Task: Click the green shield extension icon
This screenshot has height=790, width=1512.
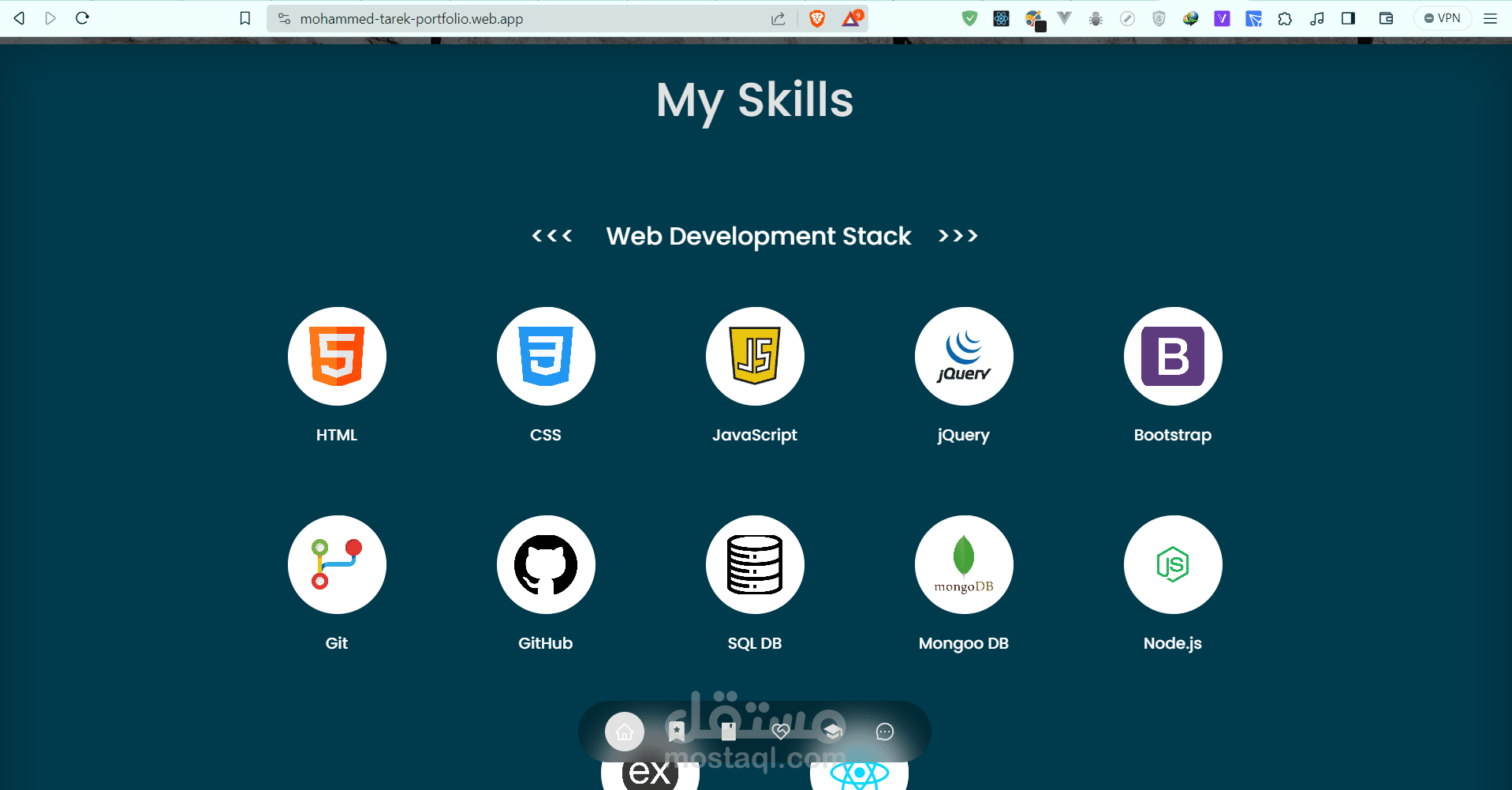Action: pyautogui.click(x=970, y=18)
